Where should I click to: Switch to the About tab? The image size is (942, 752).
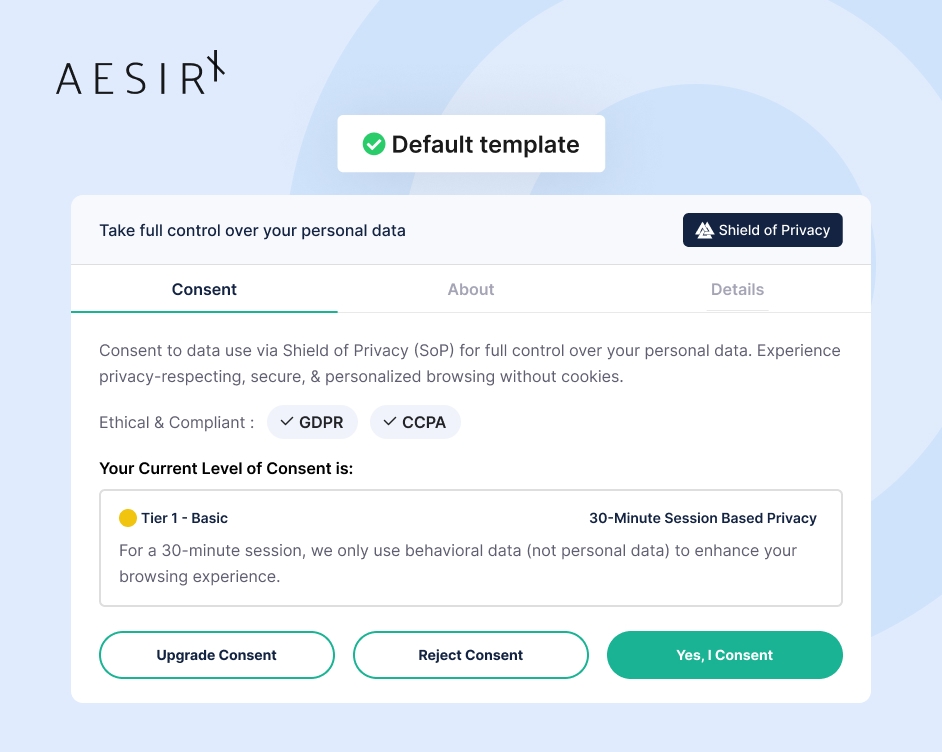pyautogui.click(x=471, y=290)
